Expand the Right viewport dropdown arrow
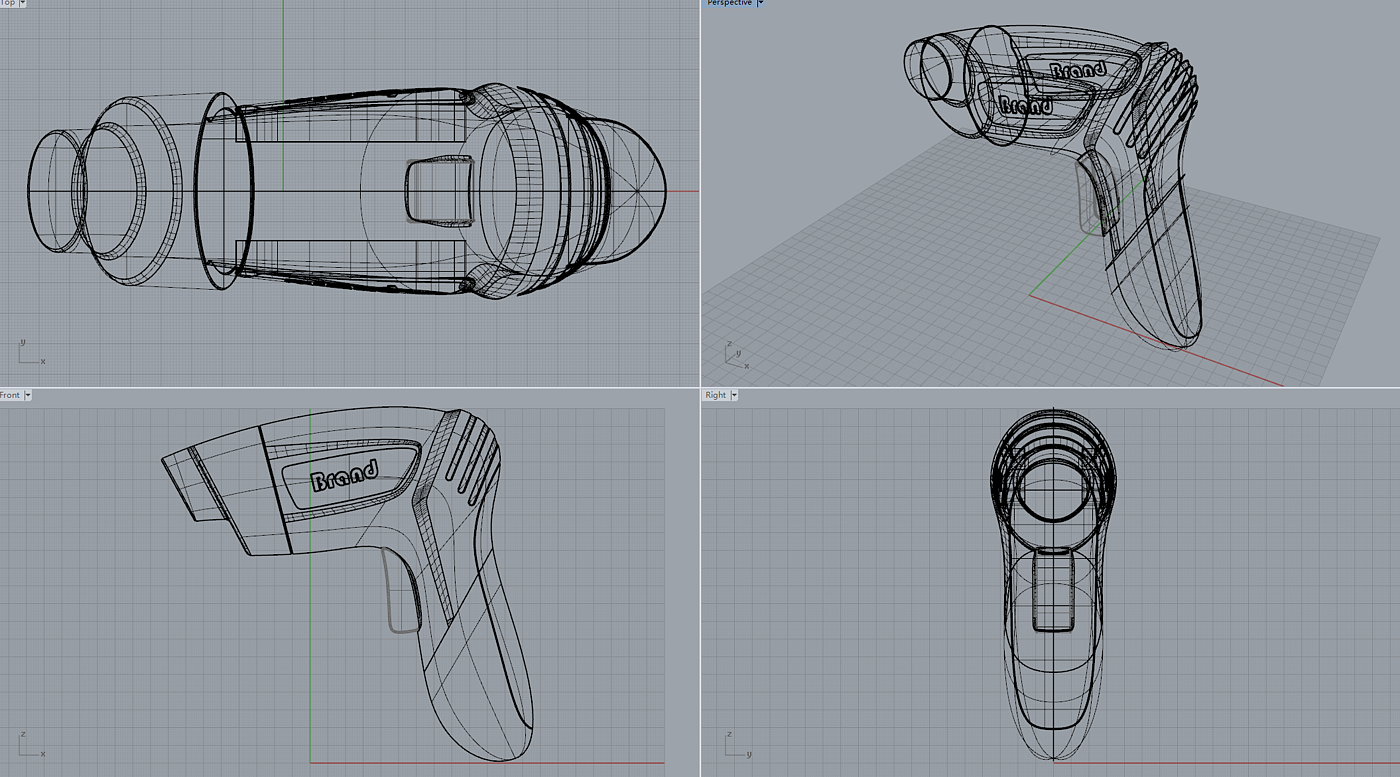This screenshot has height=777, width=1400. pyautogui.click(x=734, y=395)
